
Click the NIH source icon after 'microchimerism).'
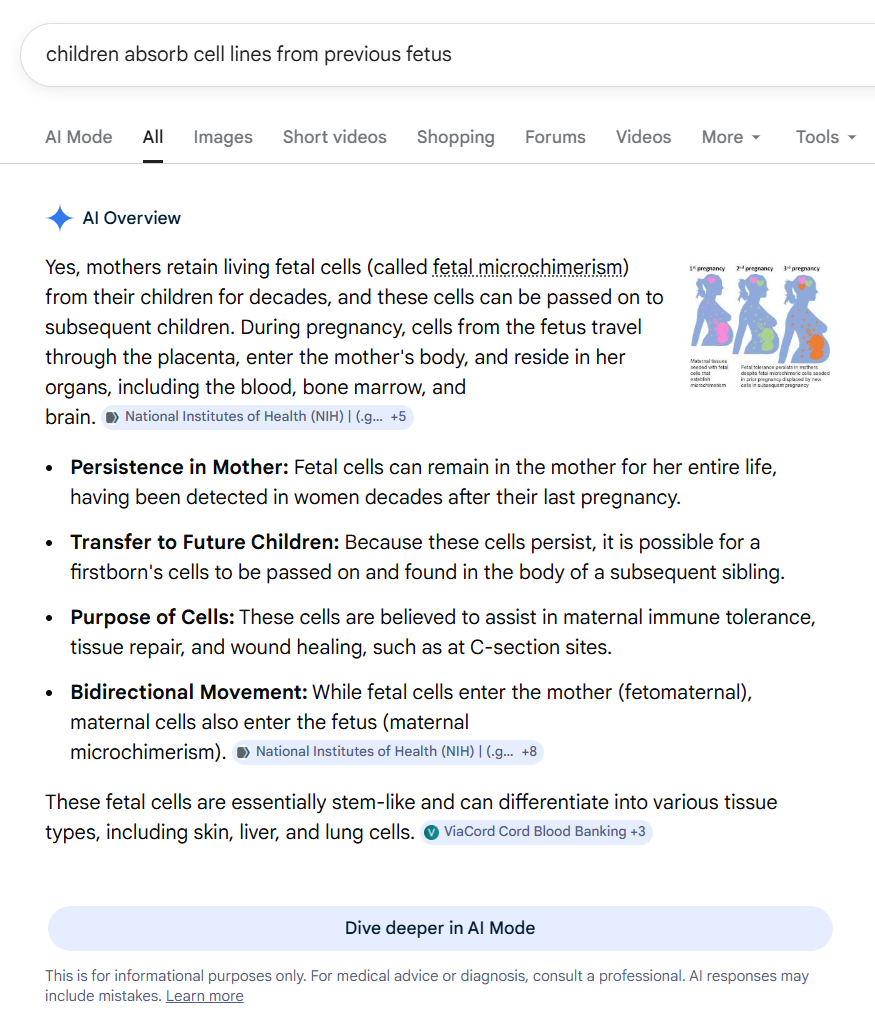click(243, 752)
